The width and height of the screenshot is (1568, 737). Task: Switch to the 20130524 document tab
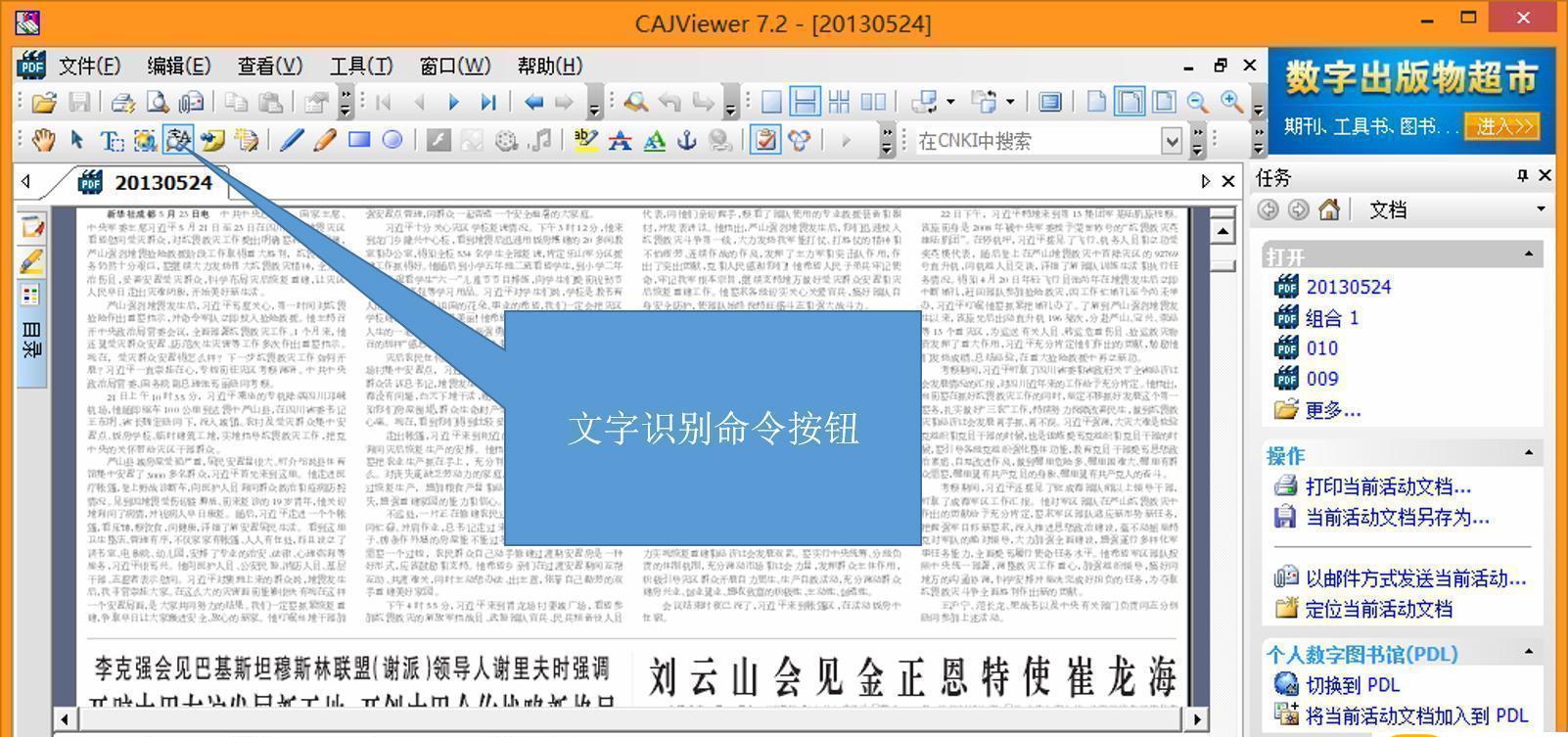coord(162,183)
